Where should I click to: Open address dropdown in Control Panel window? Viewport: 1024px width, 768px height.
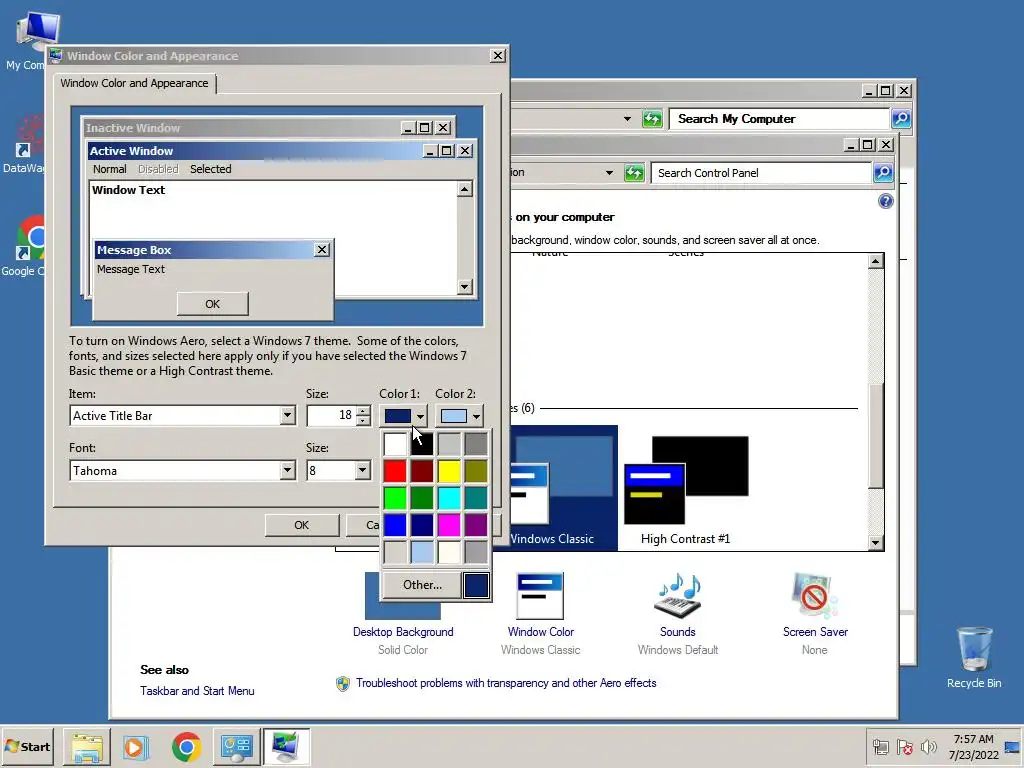click(609, 173)
